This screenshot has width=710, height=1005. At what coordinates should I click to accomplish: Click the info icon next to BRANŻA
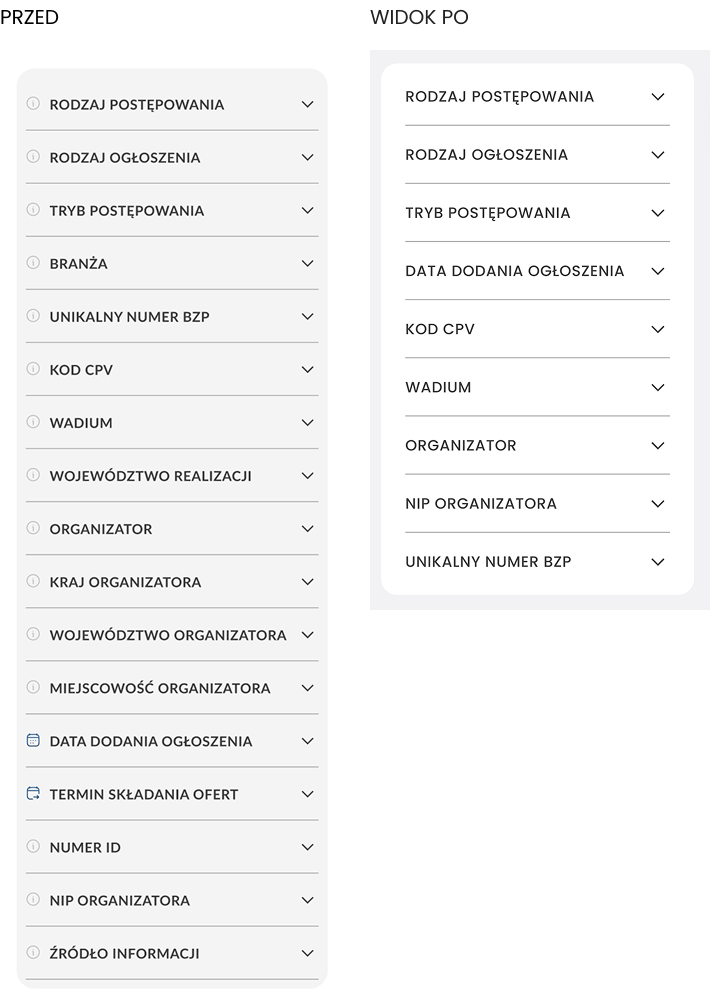coord(33,262)
